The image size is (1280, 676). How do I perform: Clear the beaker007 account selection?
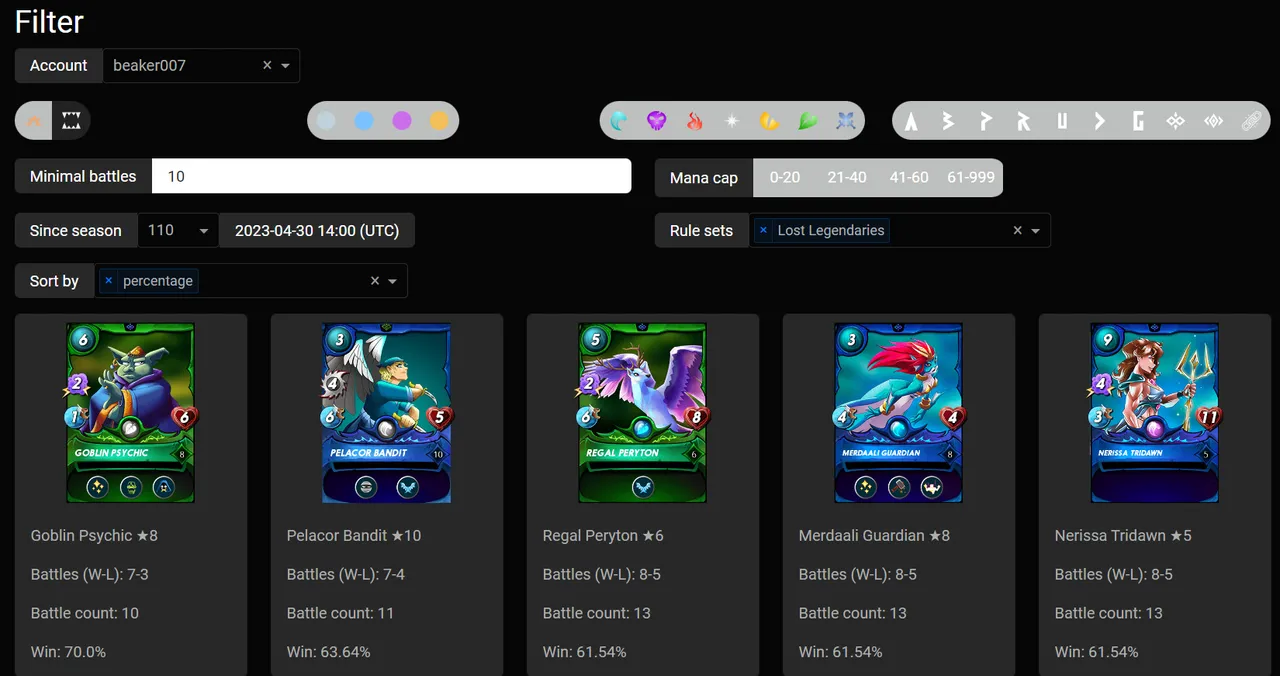click(x=267, y=66)
